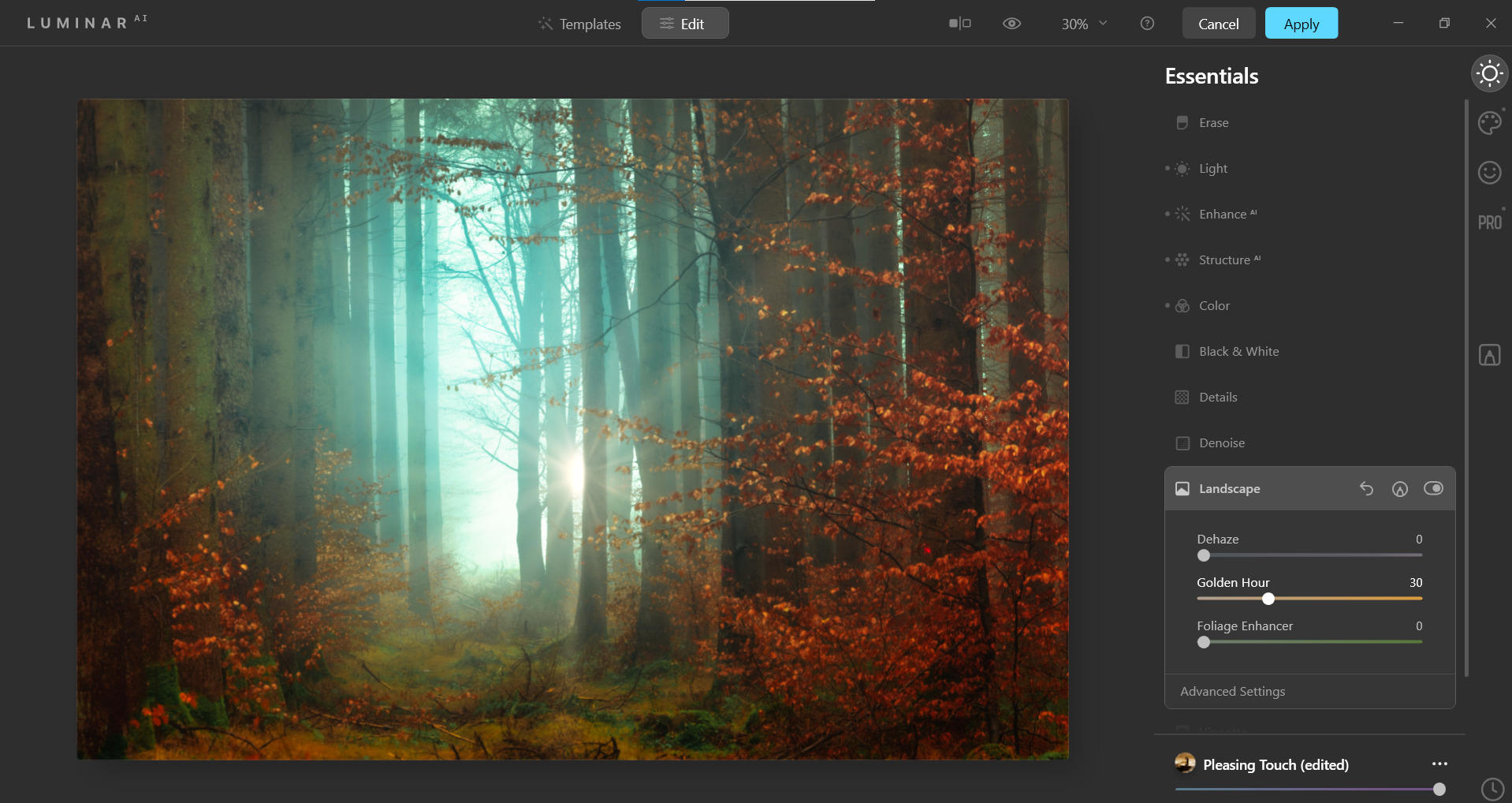Viewport: 1512px width, 803px height.
Task: Click the Black & White tool icon
Action: click(x=1182, y=352)
